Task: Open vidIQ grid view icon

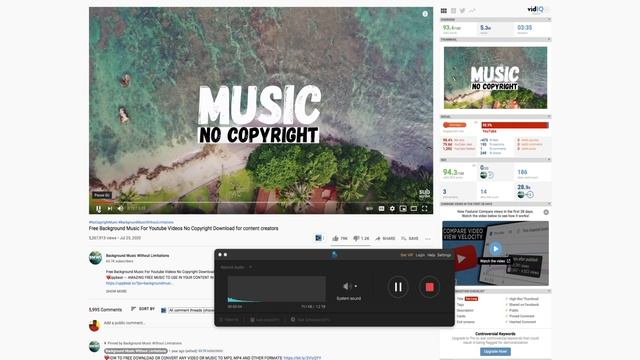Action: (444, 11)
